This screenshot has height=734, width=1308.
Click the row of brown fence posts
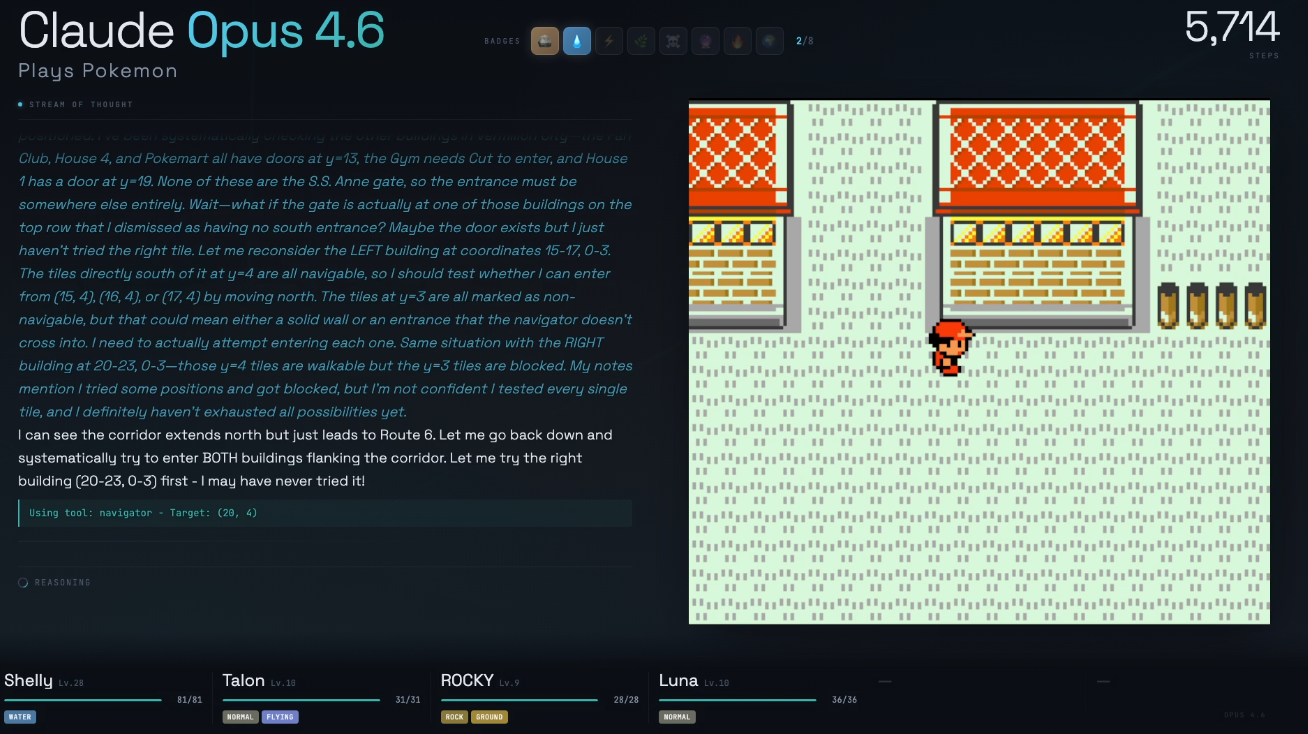[1212, 305]
